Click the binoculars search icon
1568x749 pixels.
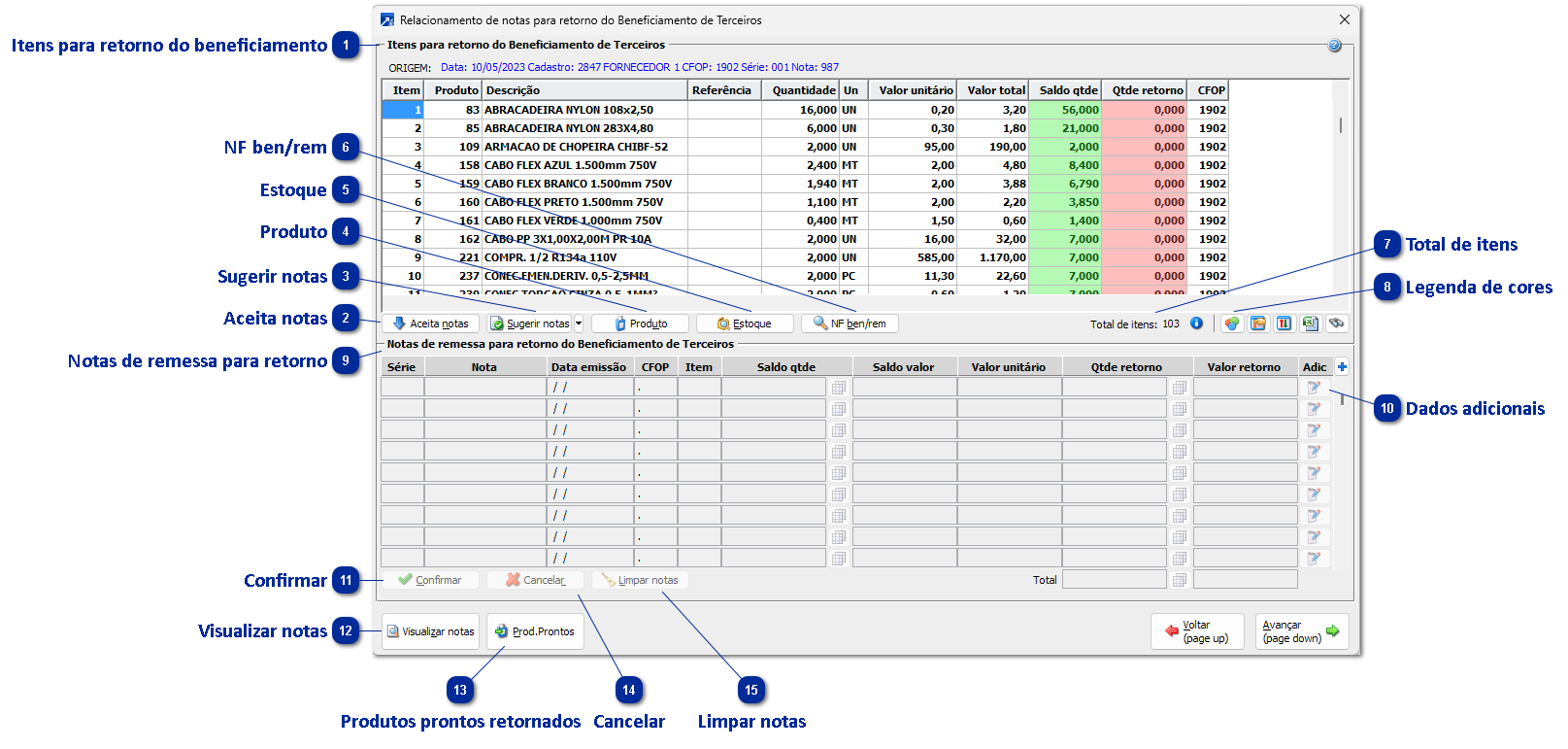1337,323
